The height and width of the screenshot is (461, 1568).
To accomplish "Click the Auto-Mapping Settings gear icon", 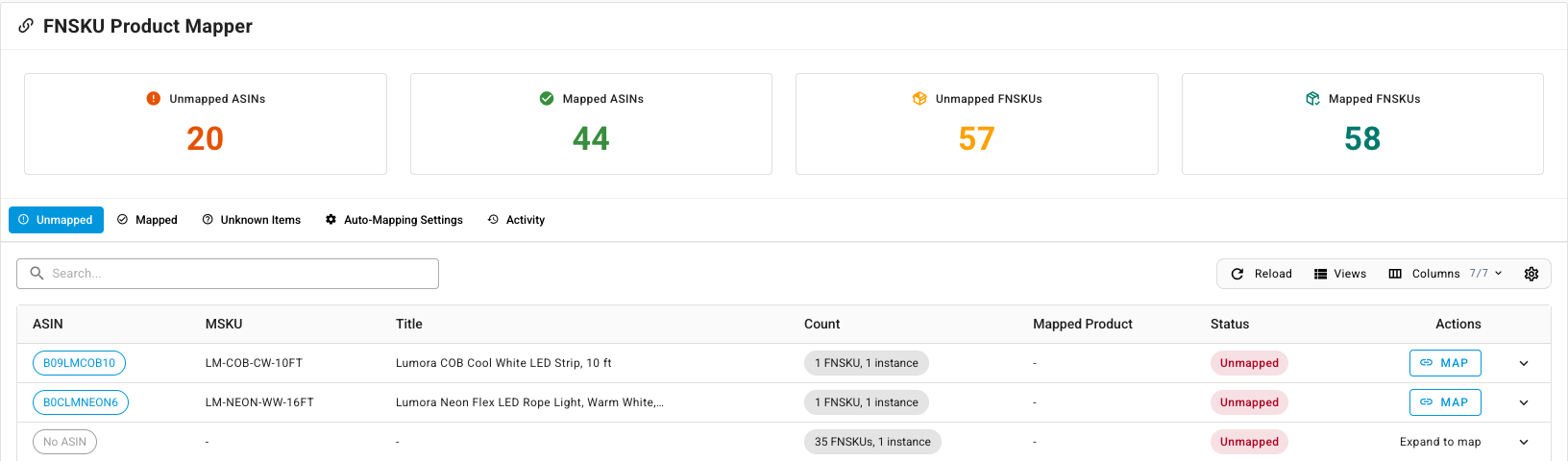I will tap(331, 220).
